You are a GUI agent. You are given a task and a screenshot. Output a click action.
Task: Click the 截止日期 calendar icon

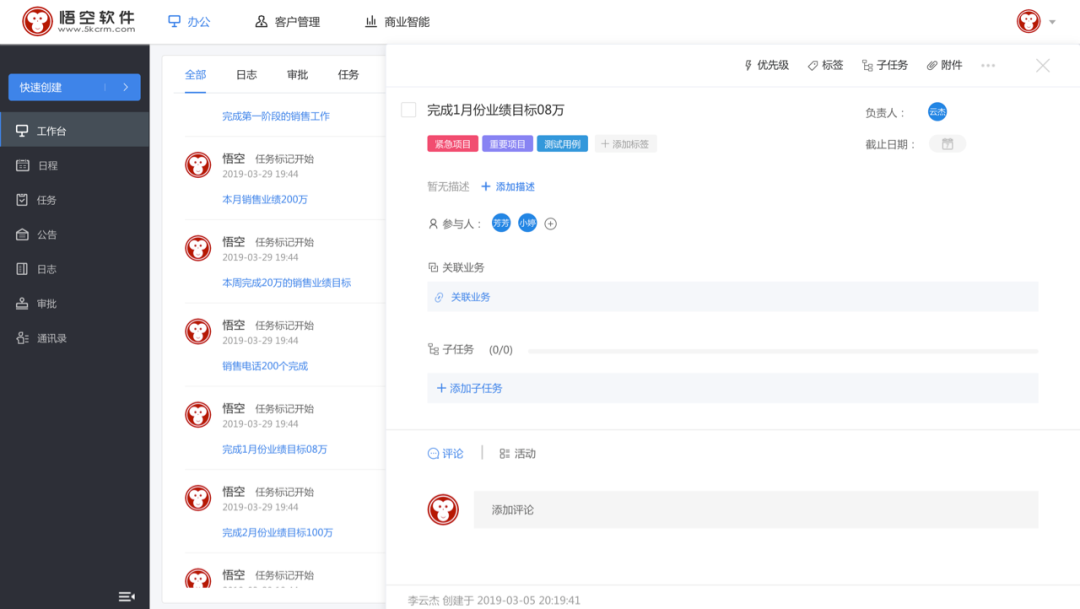pos(946,144)
